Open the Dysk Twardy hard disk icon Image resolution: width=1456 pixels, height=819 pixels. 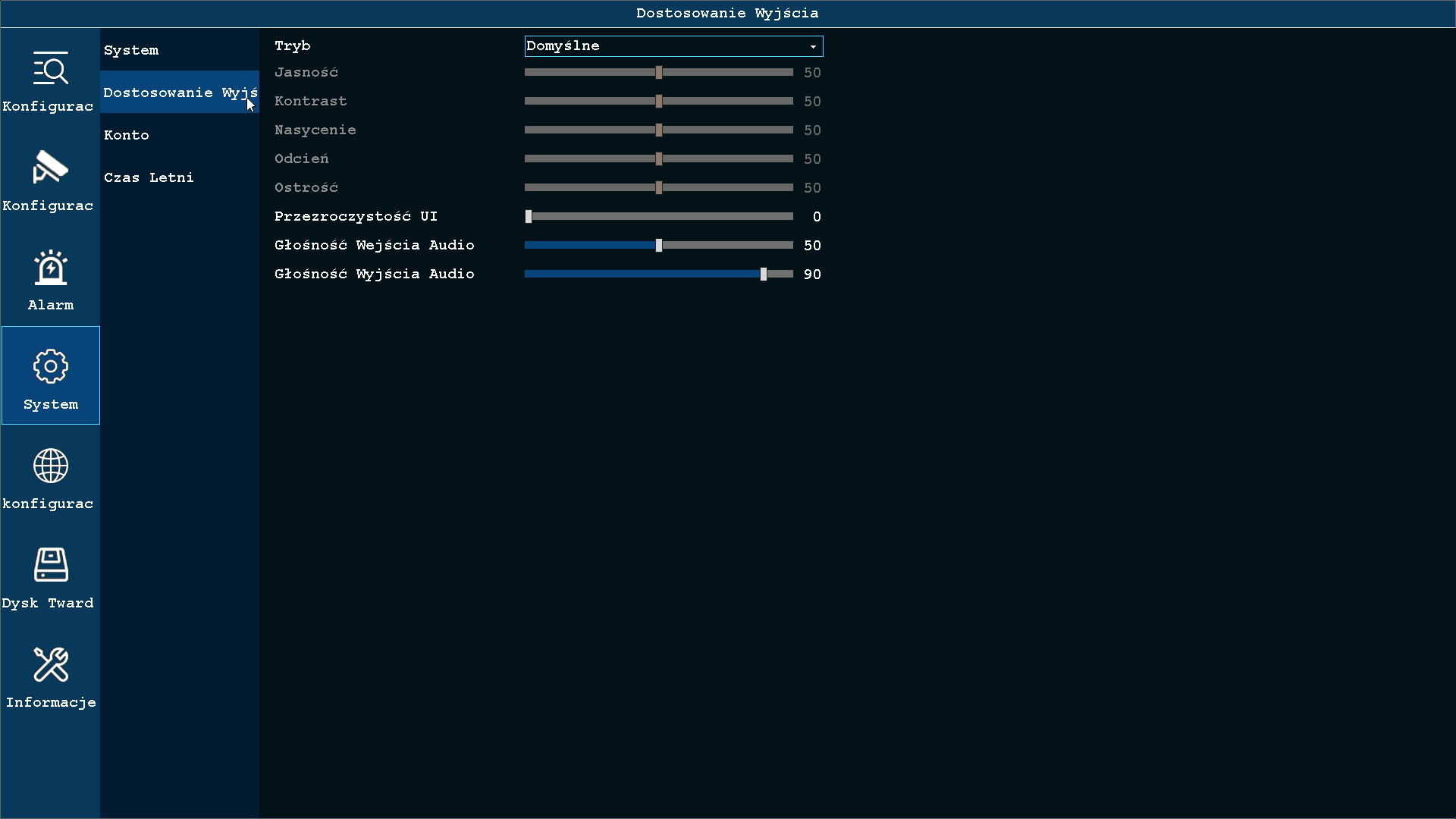coord(51,565)
